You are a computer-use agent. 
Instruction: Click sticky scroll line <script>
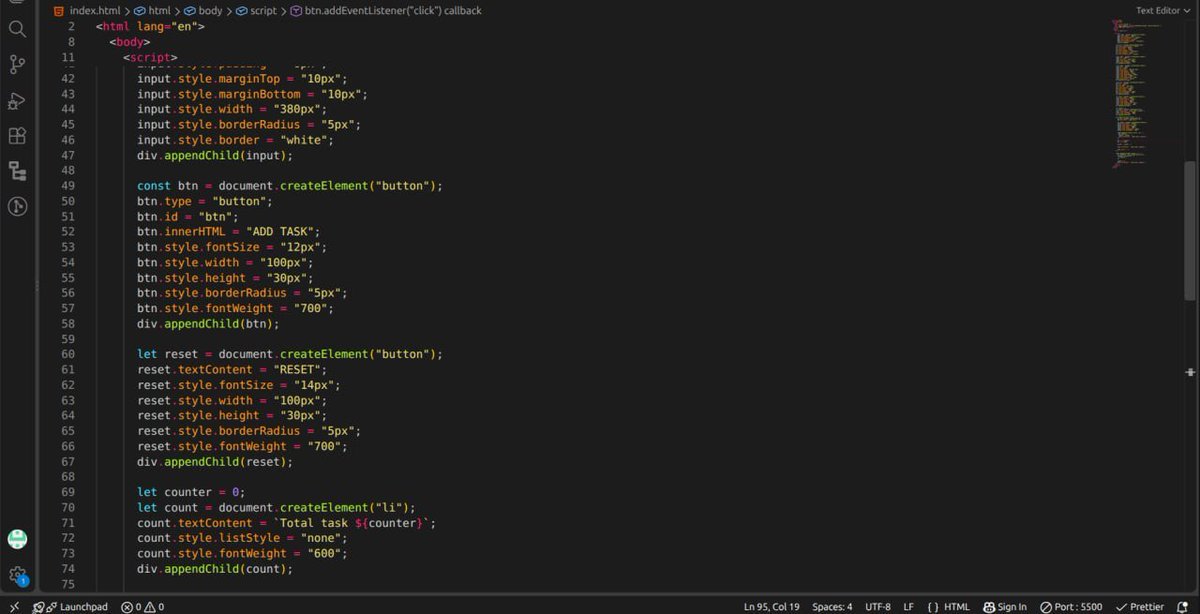(150, 57)
